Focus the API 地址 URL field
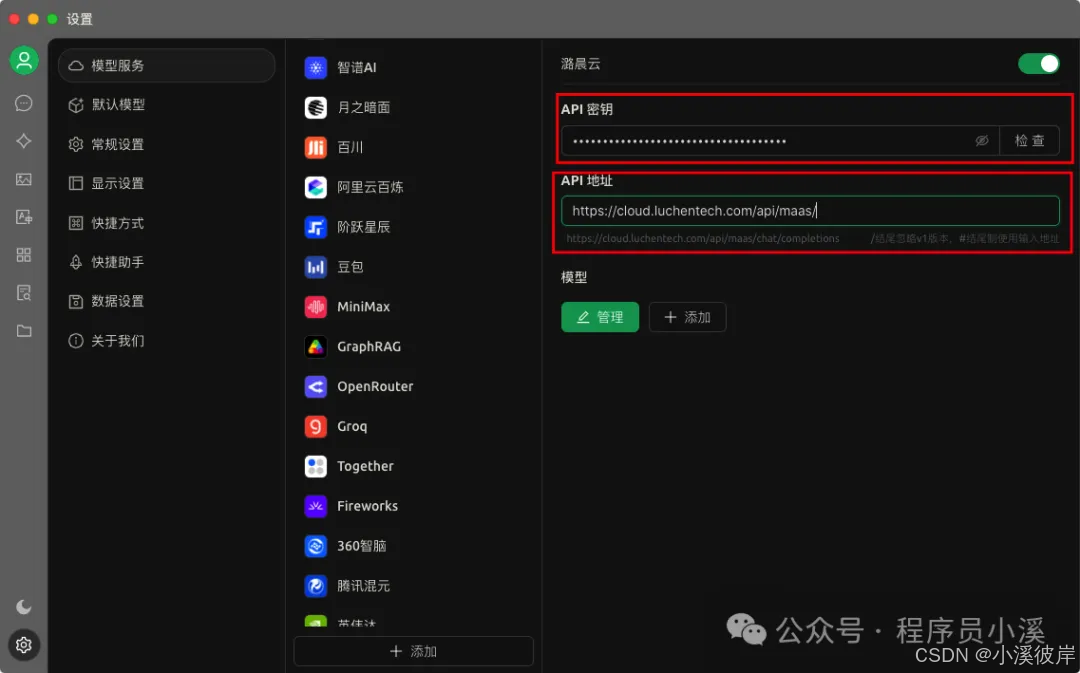 (x=810, y=211)
